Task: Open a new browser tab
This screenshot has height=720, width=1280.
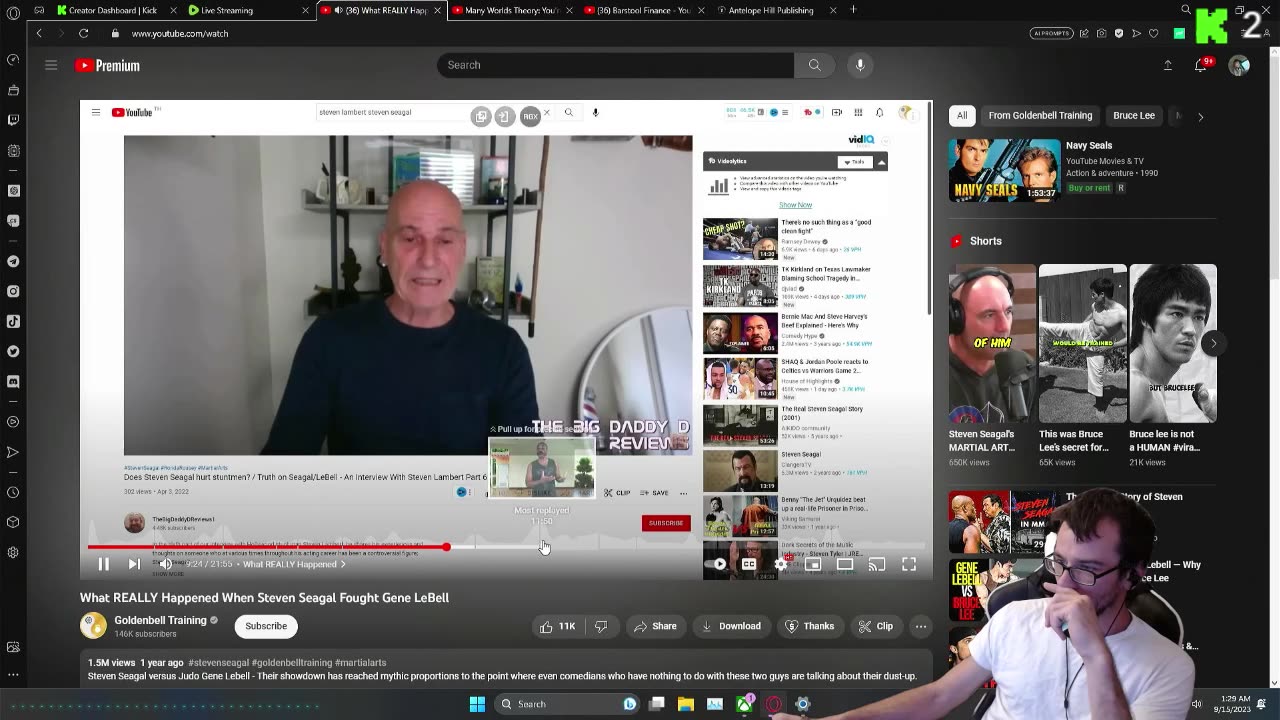Action: tap(853, 10)
